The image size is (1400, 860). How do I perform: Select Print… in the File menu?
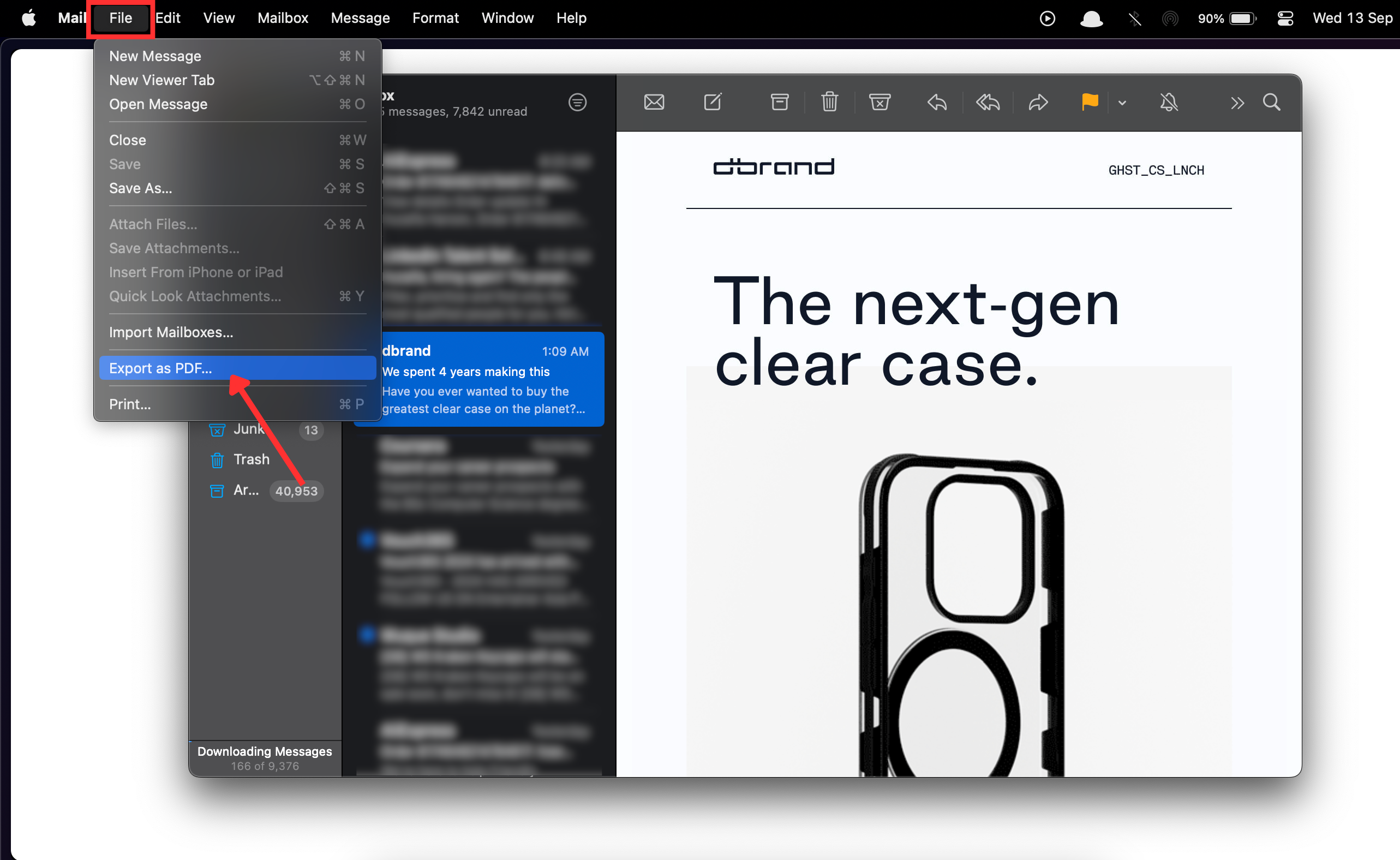click(x=130, y=404)
